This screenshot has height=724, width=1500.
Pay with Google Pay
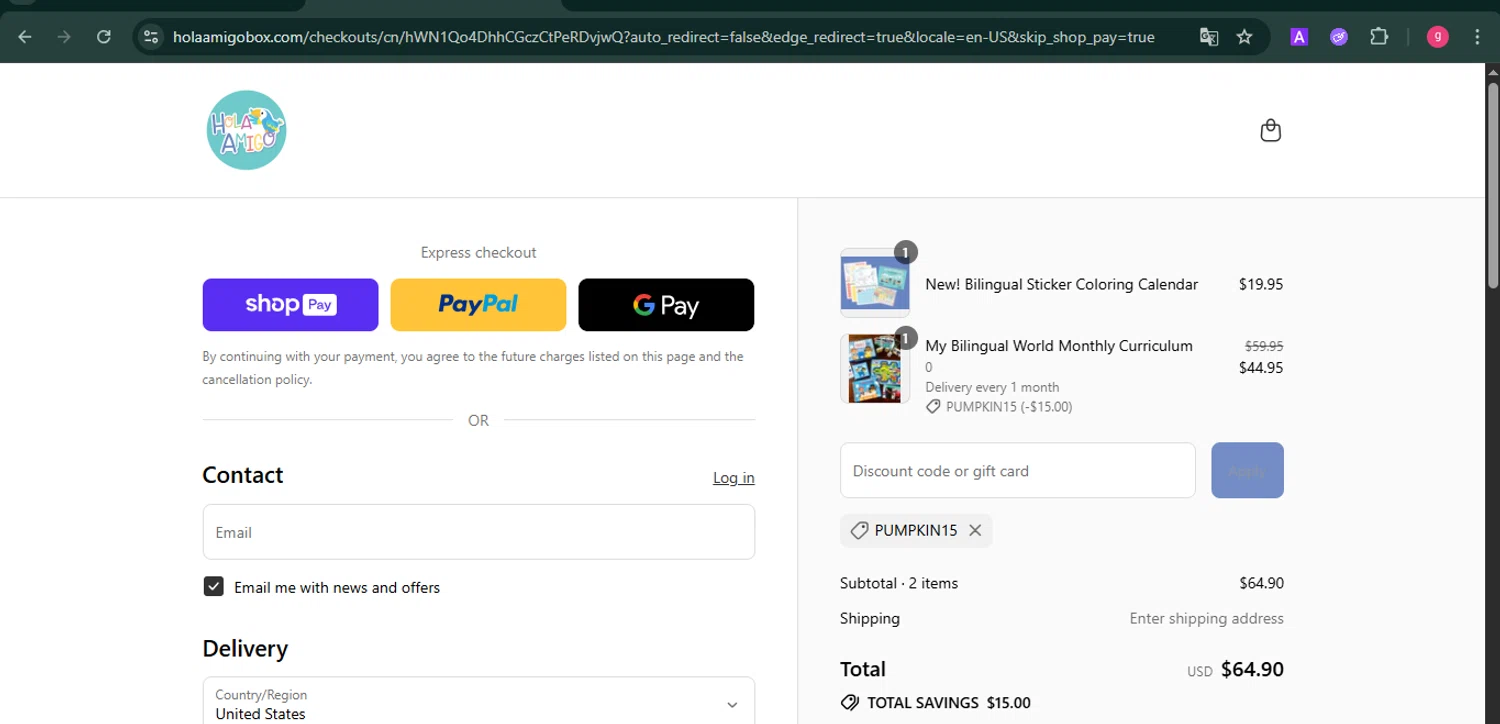(666, 305)
